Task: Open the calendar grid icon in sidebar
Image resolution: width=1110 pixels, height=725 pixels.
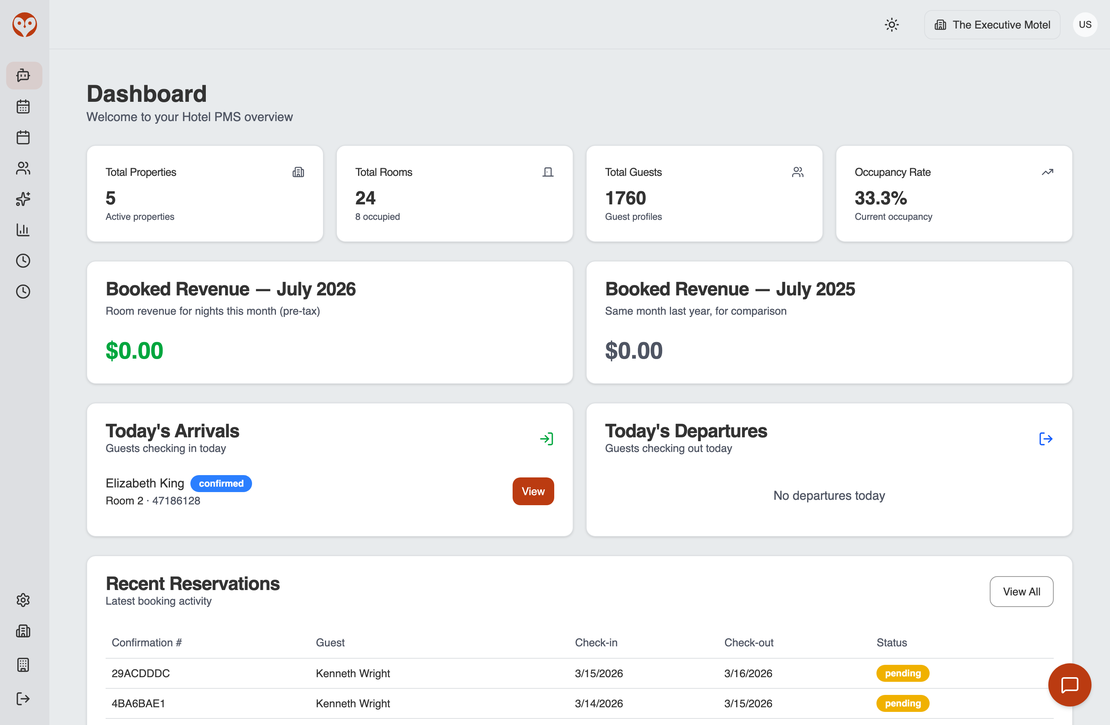Action: [x=23, y=107]
